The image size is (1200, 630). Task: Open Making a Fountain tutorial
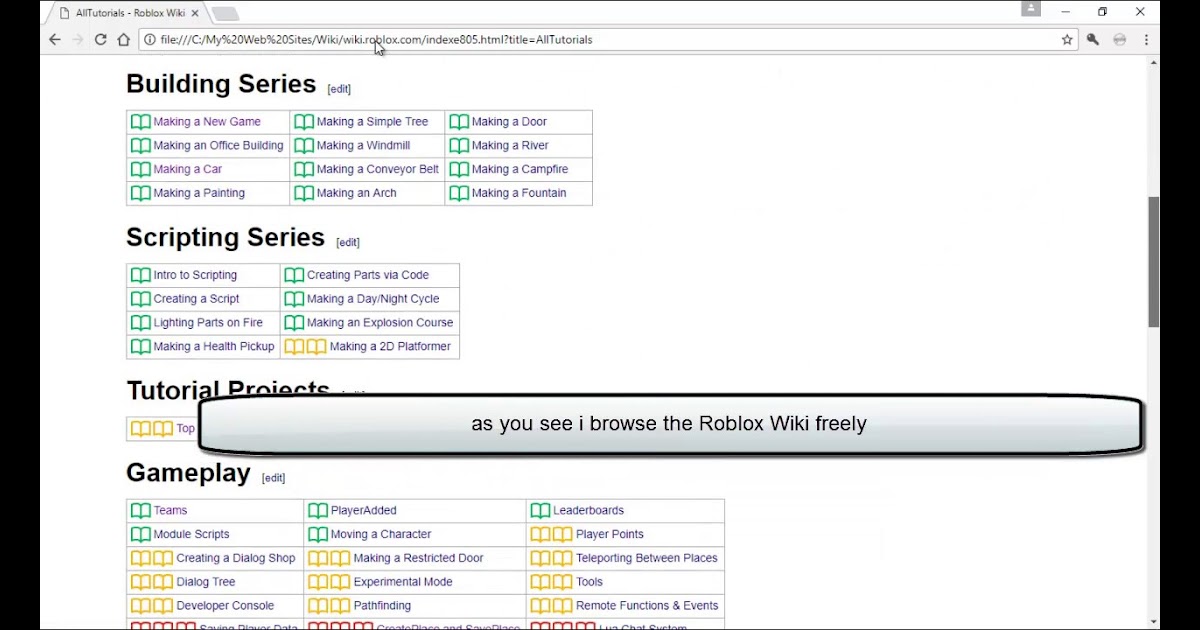click(x=519, y=193)
